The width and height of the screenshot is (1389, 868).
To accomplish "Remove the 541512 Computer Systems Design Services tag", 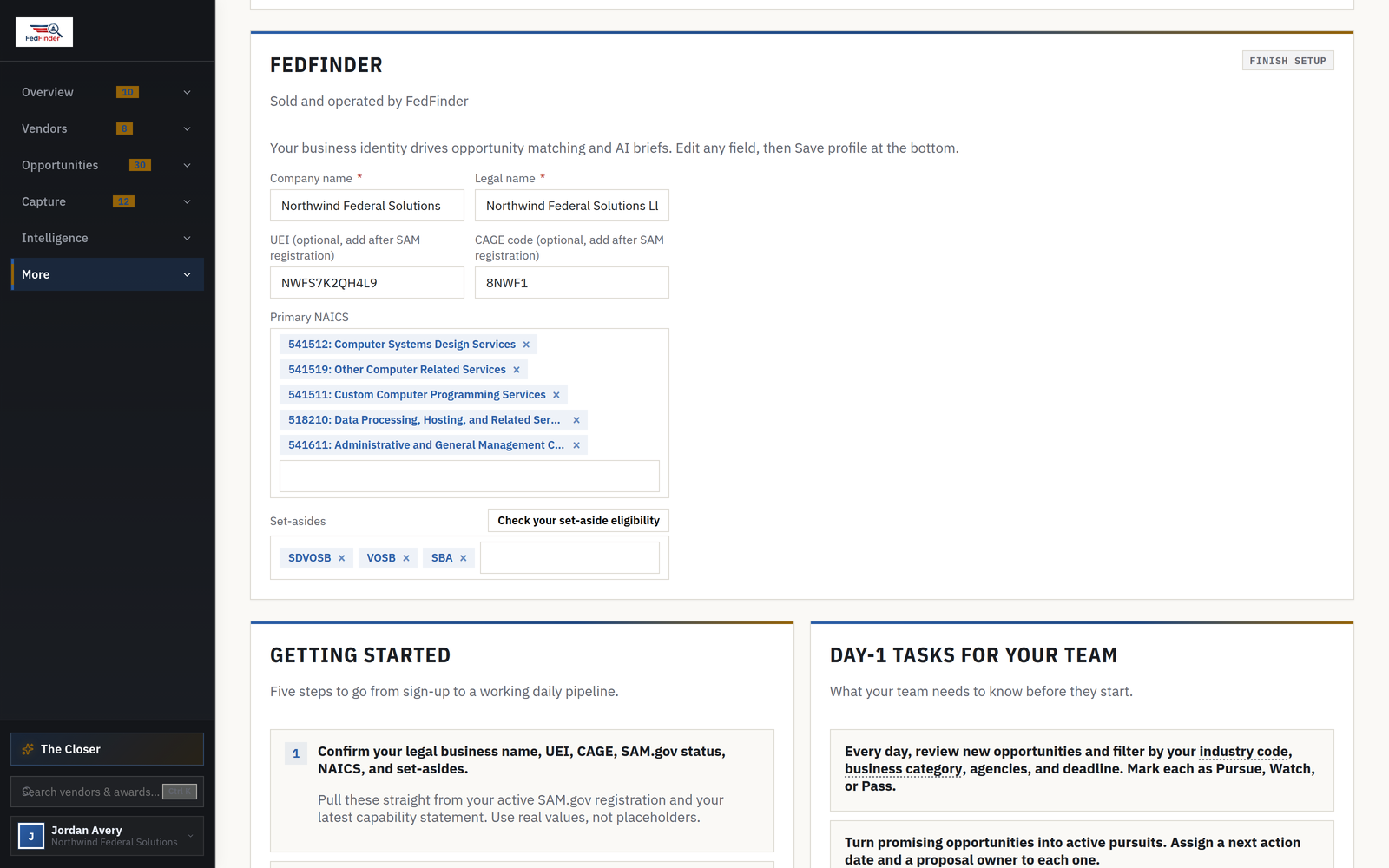I will click(526, 345).
